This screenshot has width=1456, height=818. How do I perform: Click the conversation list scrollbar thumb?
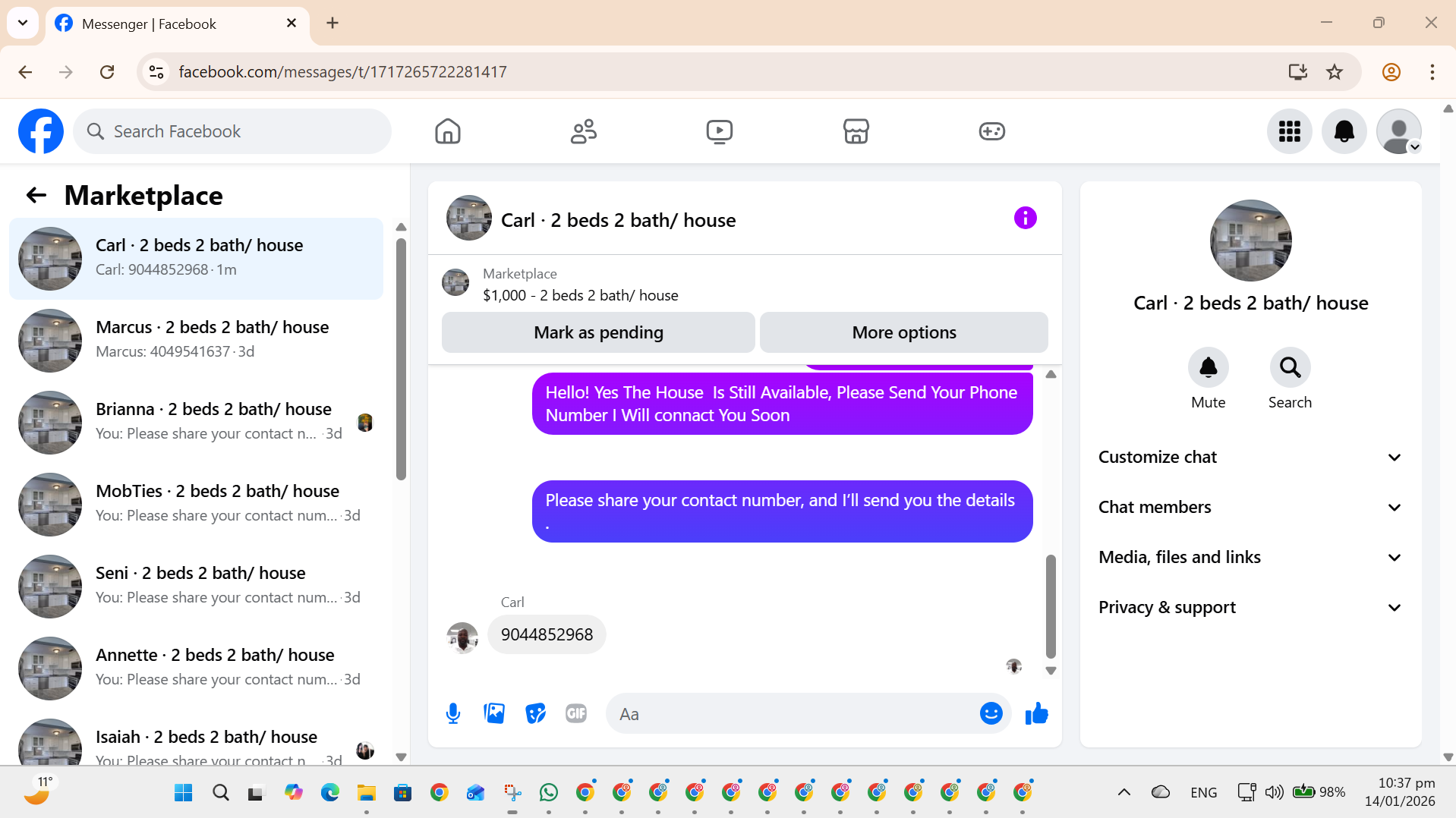(x=401, y=359)
